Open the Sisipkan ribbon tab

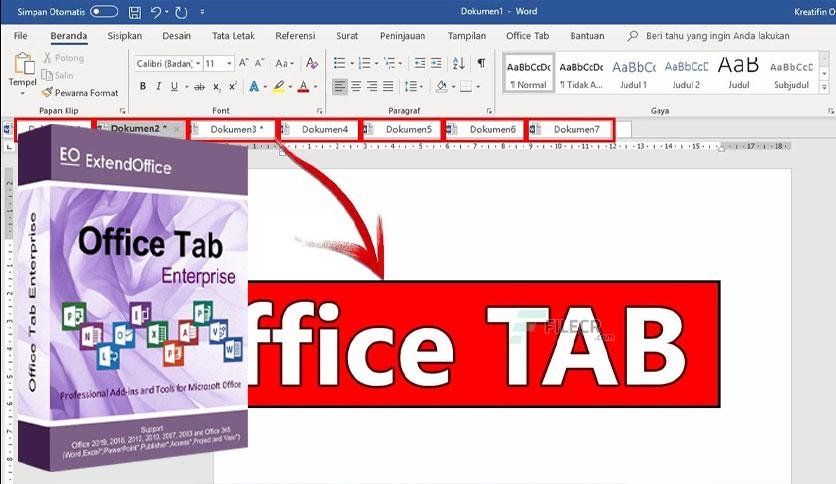tap(125, 36)
